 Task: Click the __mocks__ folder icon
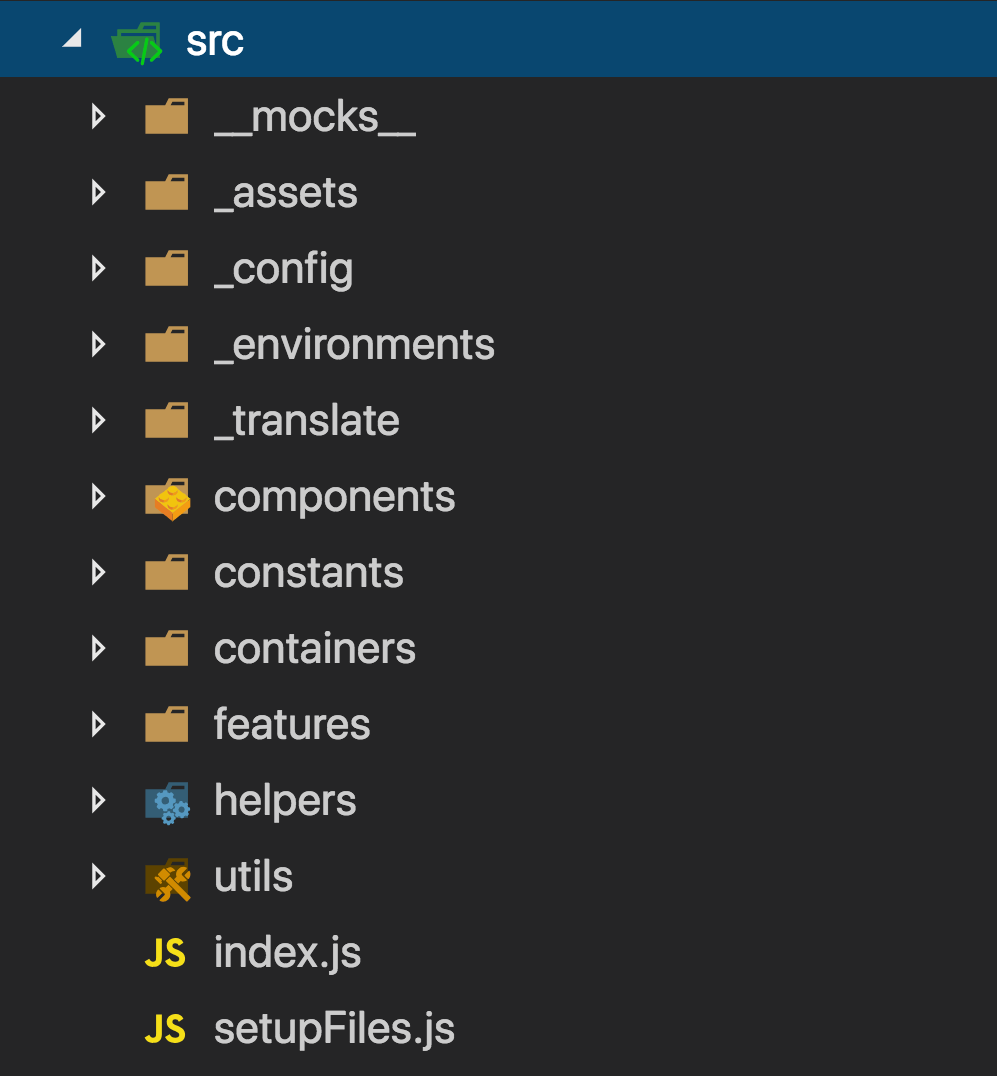pos(167,116)
